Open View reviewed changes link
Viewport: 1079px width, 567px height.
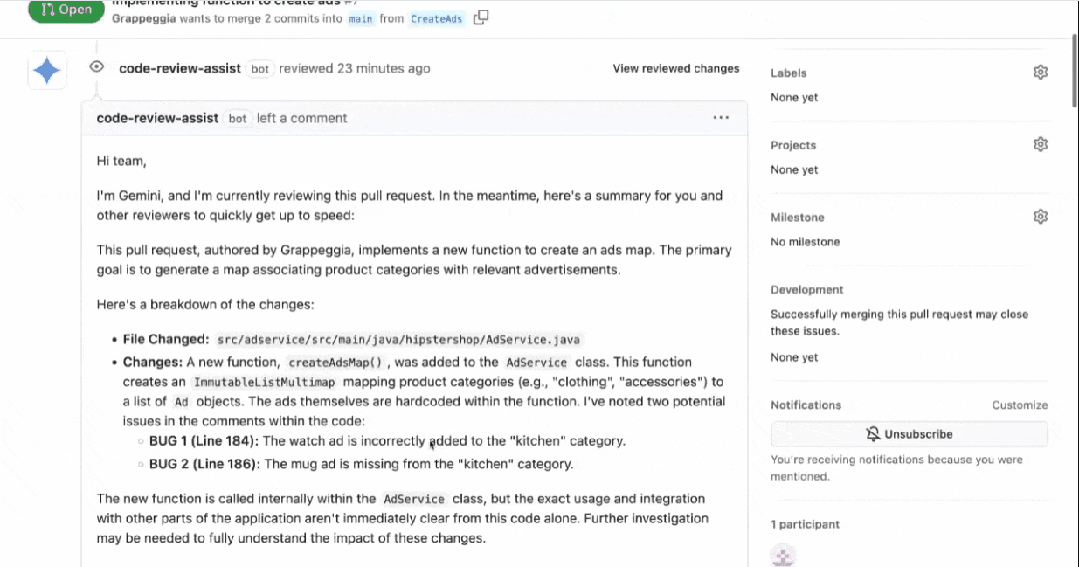676,69
